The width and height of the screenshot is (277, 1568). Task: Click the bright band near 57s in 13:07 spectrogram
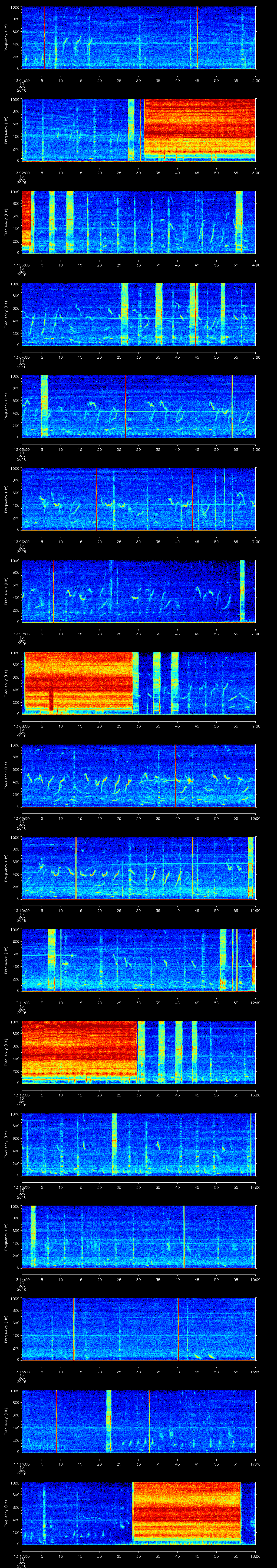[242, 590]
